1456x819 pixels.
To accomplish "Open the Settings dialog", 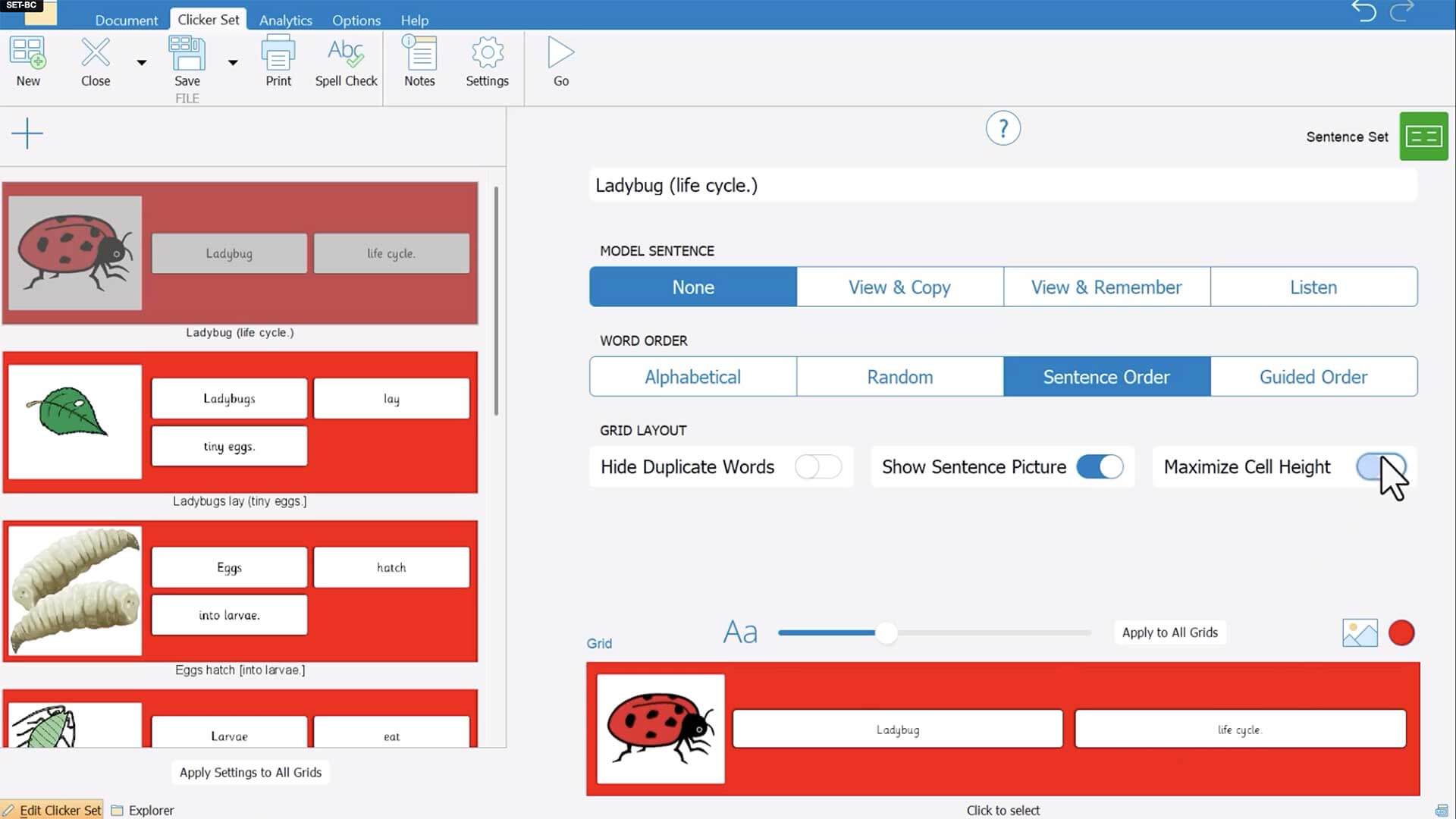I will (x=487, y=61).
